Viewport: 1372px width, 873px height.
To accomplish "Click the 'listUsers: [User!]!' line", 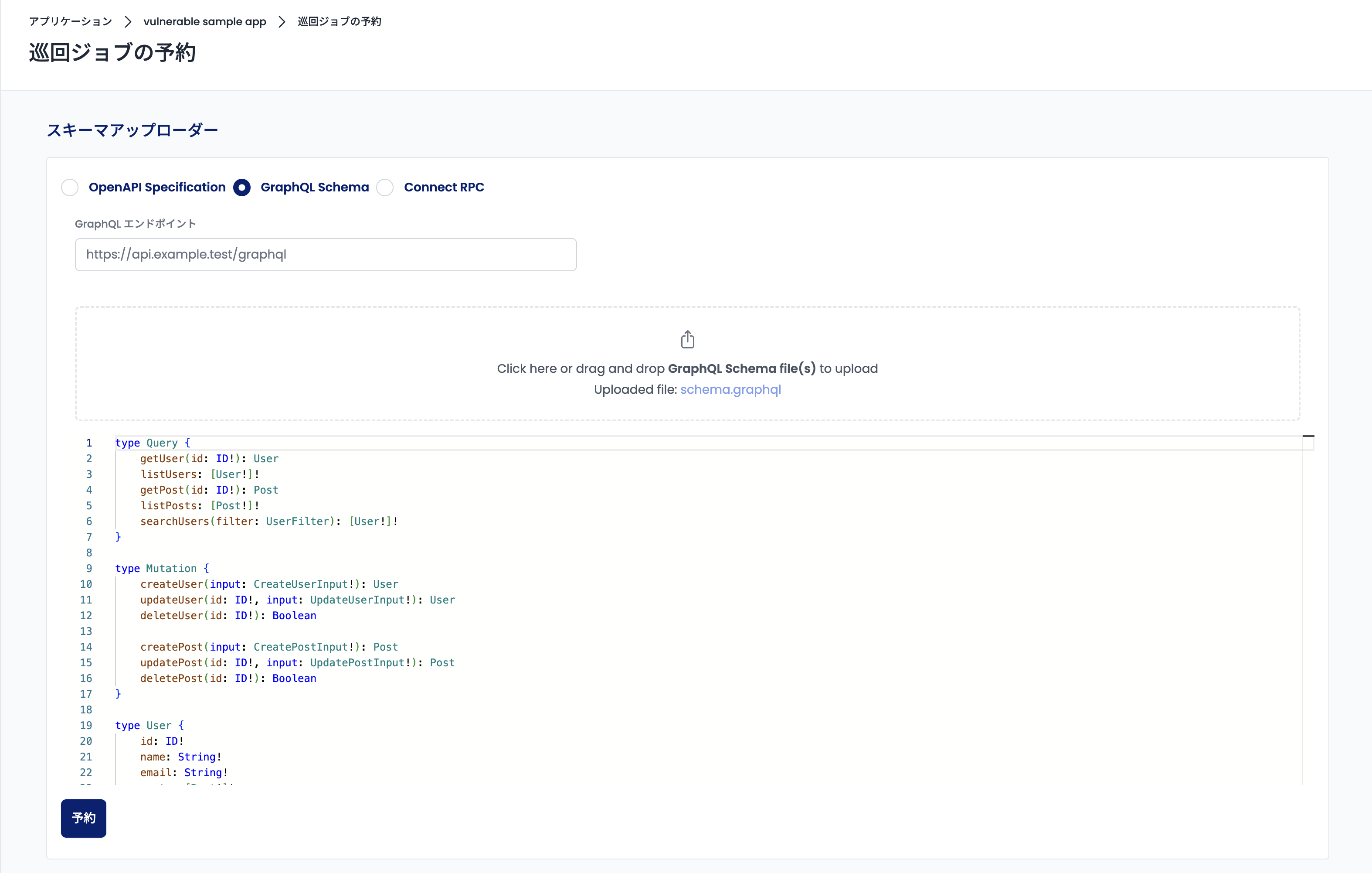I will click(x=200, y=474).
